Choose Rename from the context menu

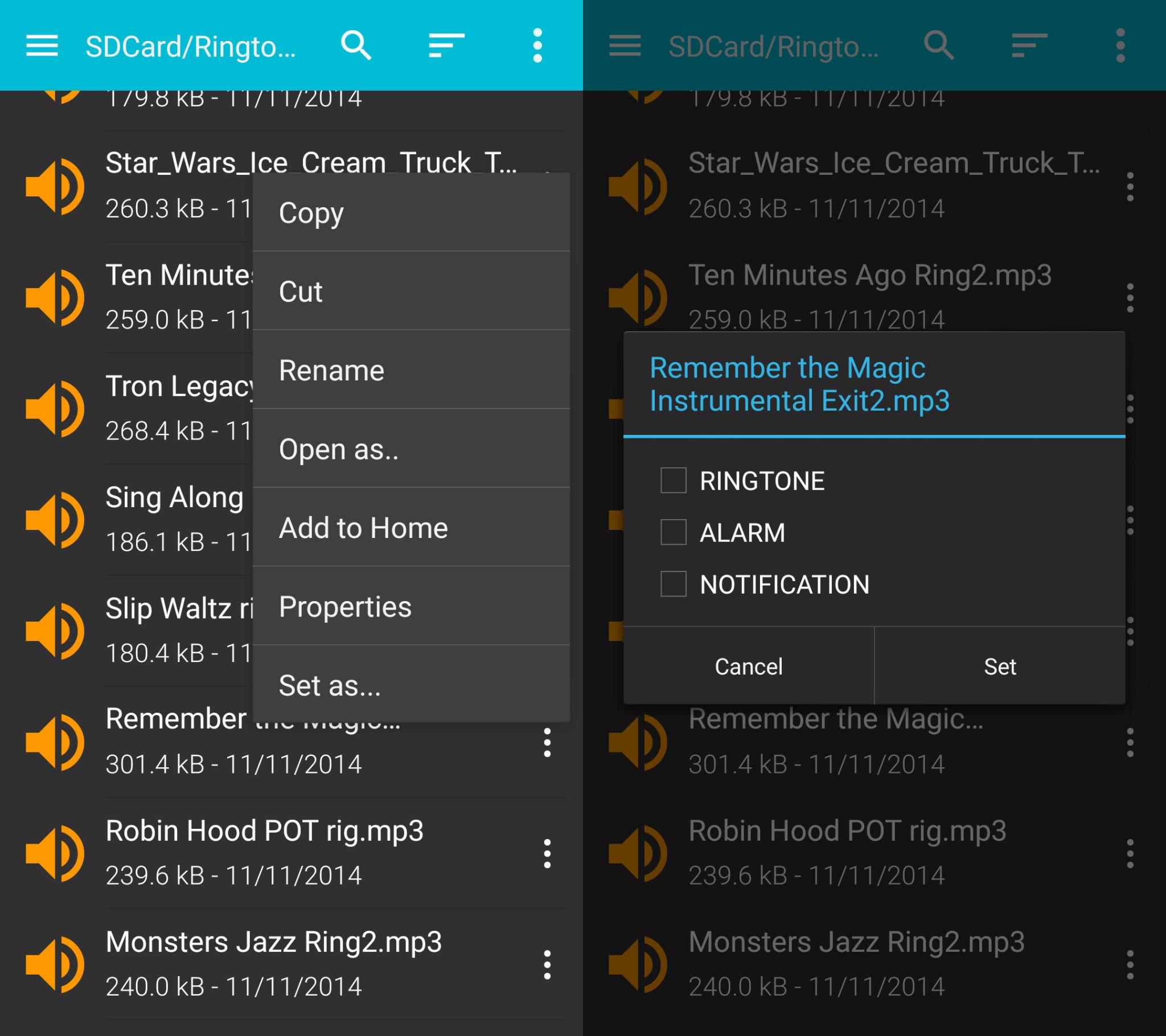tap(411, 369)
